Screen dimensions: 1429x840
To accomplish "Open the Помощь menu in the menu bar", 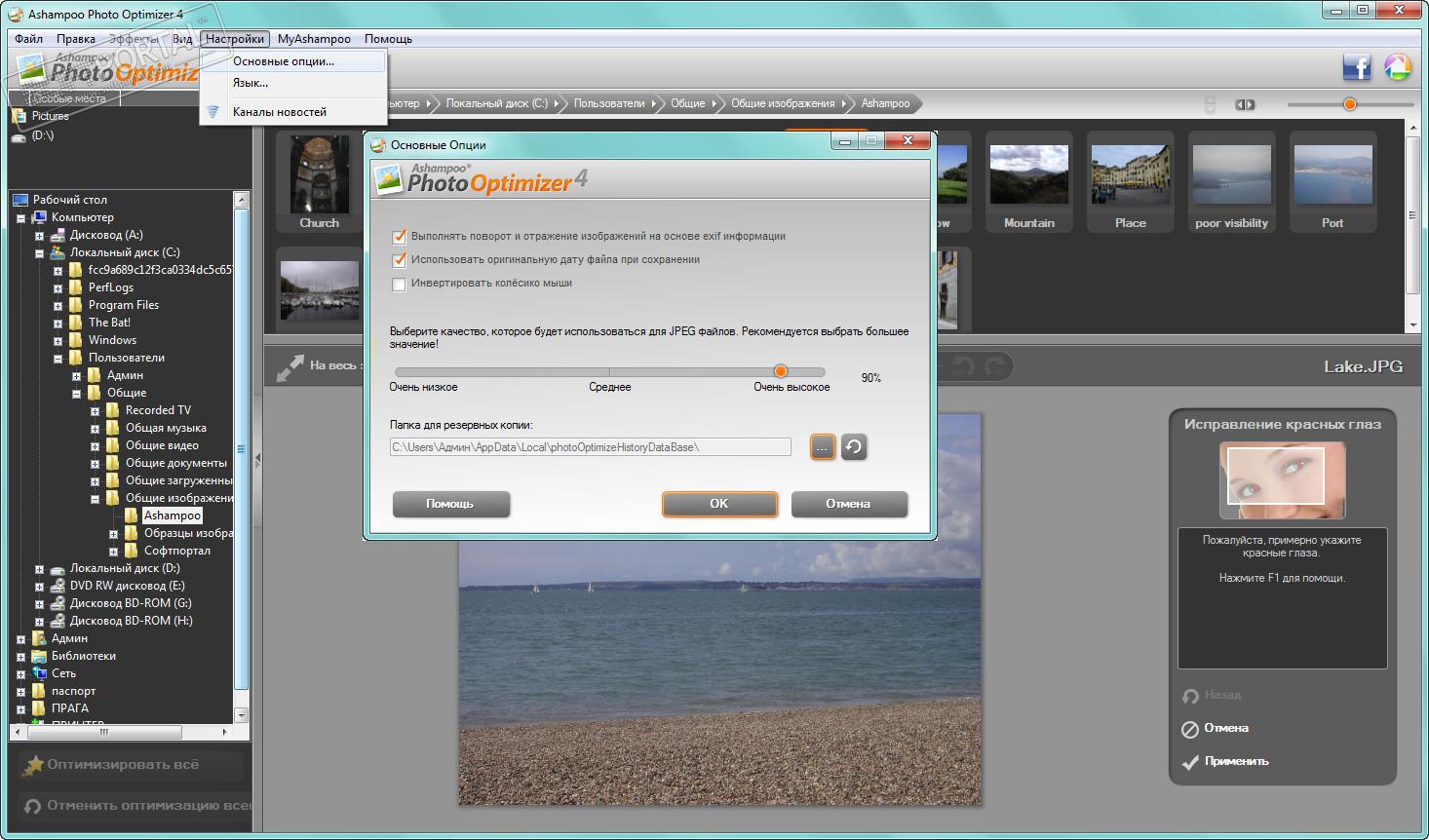I will (x=388, y=39).
